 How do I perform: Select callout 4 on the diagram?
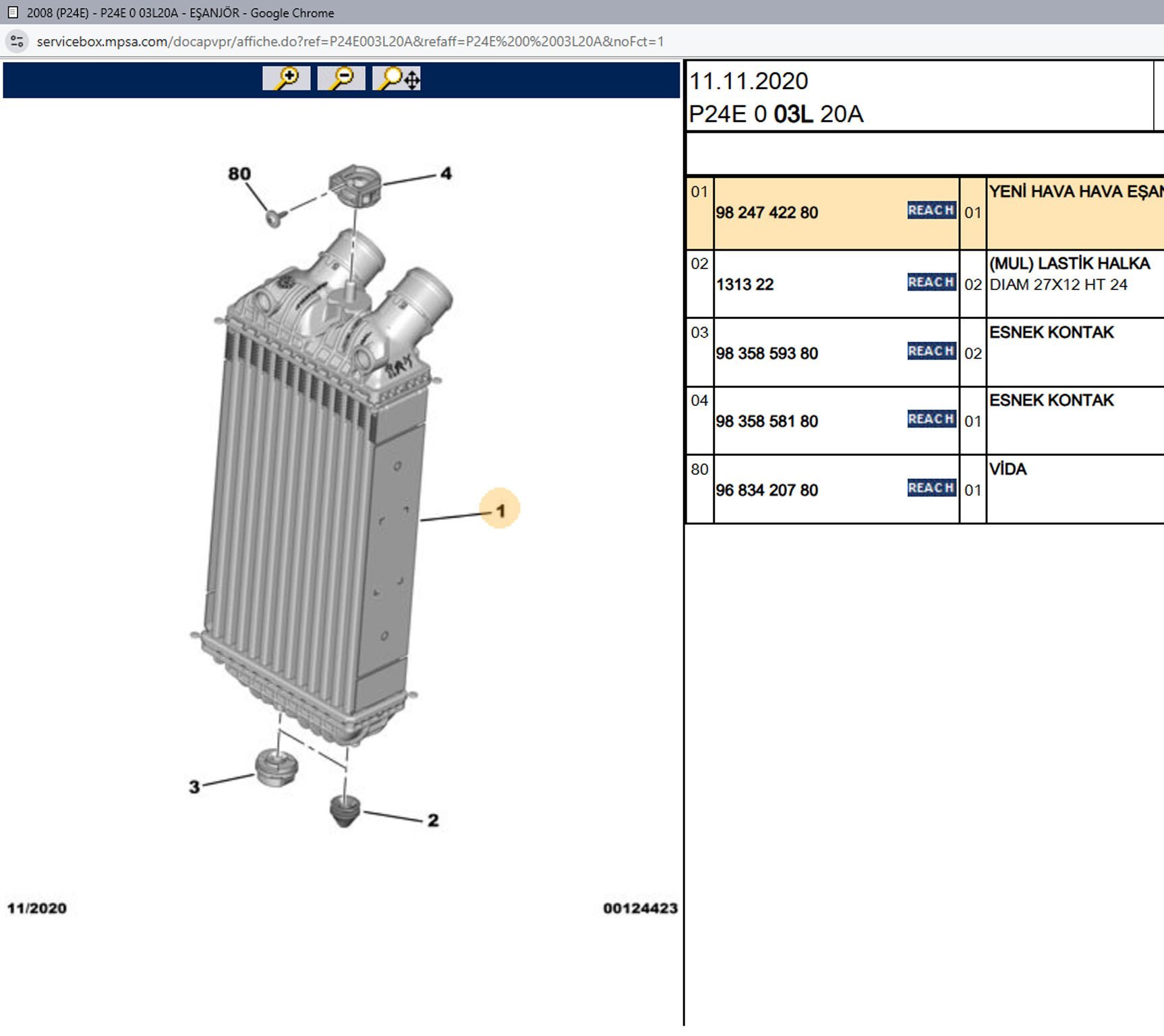[446, 173]
